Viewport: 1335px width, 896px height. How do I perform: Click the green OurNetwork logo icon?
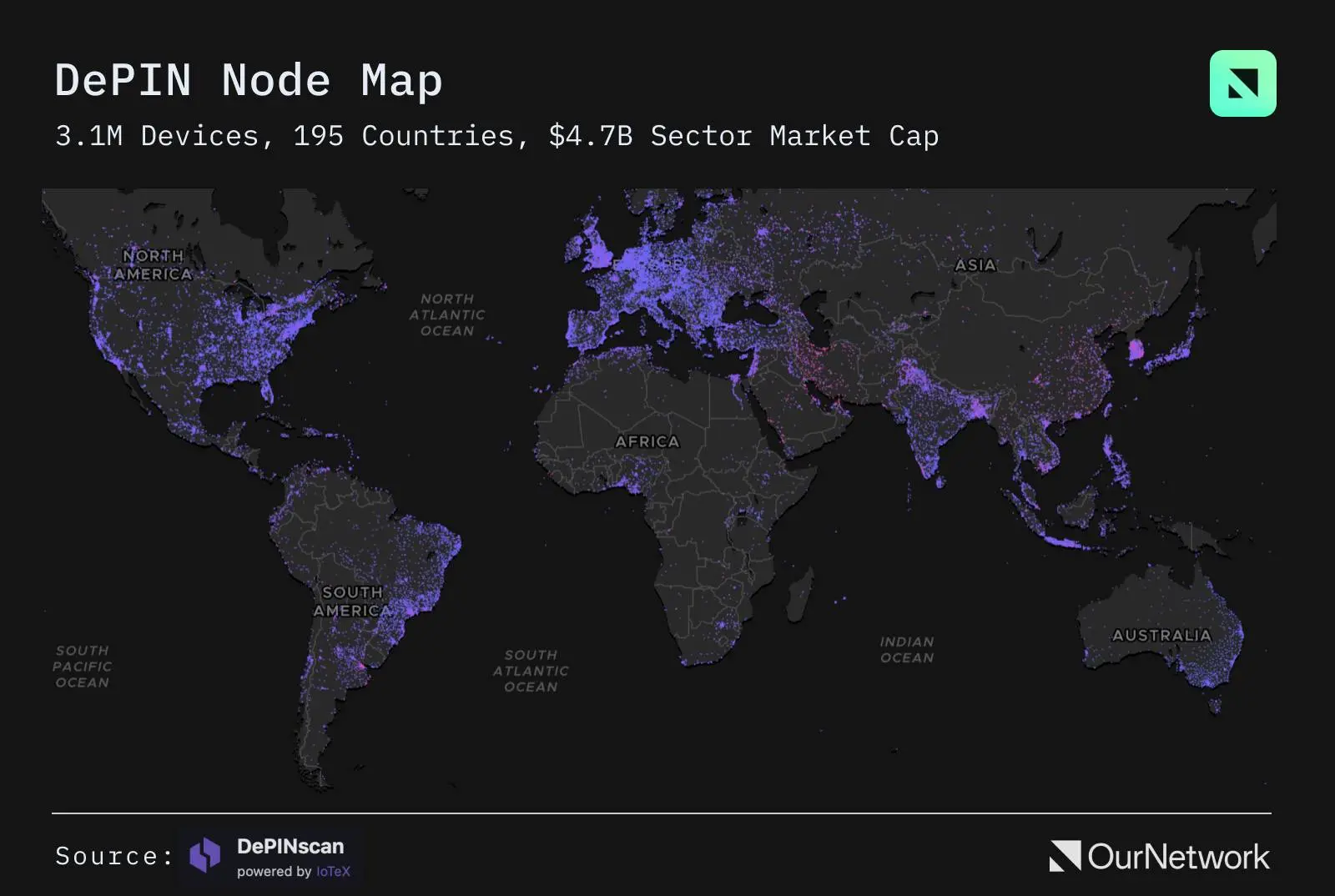(x=1242, y=83)
